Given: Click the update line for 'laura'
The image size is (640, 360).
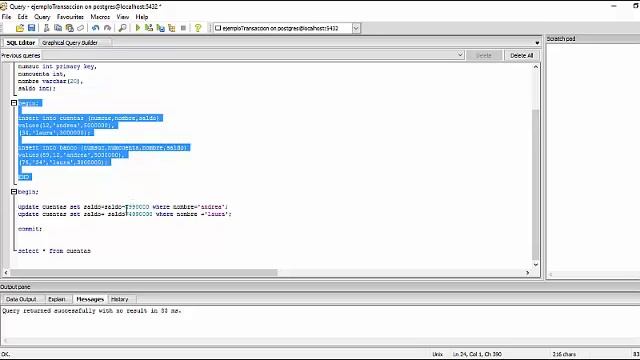Looking at the screenshot, I should 124,214.
